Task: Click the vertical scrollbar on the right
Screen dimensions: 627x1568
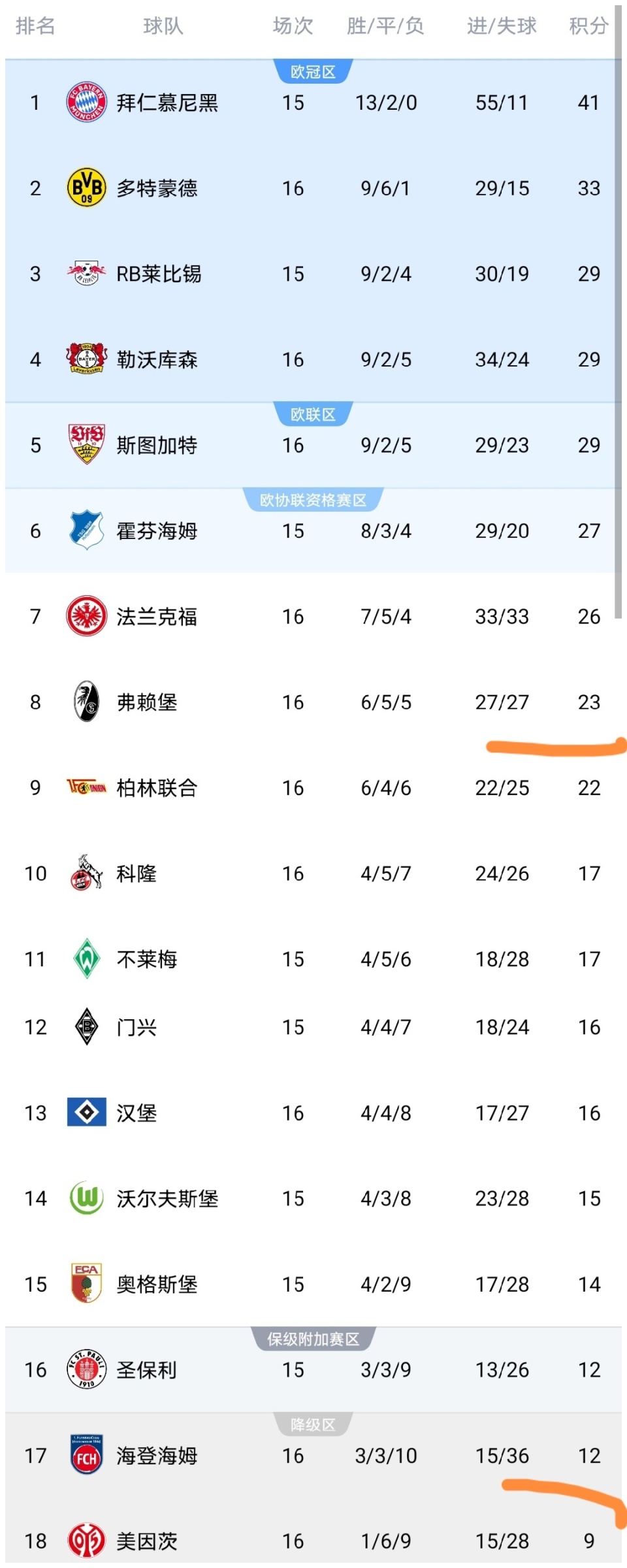Action: (x=618, y=314)
